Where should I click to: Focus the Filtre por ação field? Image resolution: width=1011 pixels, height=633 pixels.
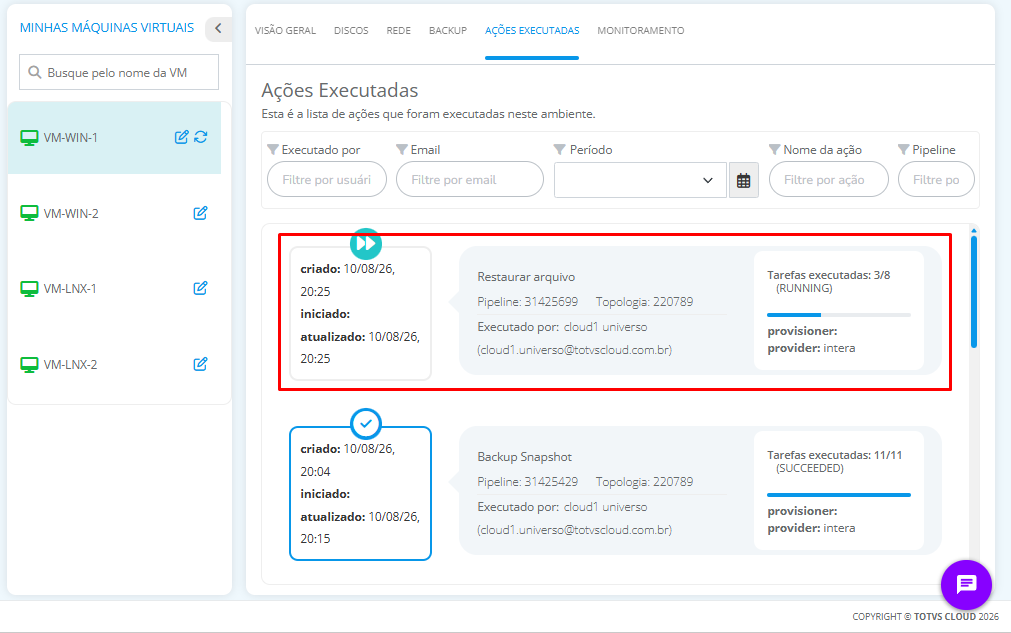pos(829,179)
